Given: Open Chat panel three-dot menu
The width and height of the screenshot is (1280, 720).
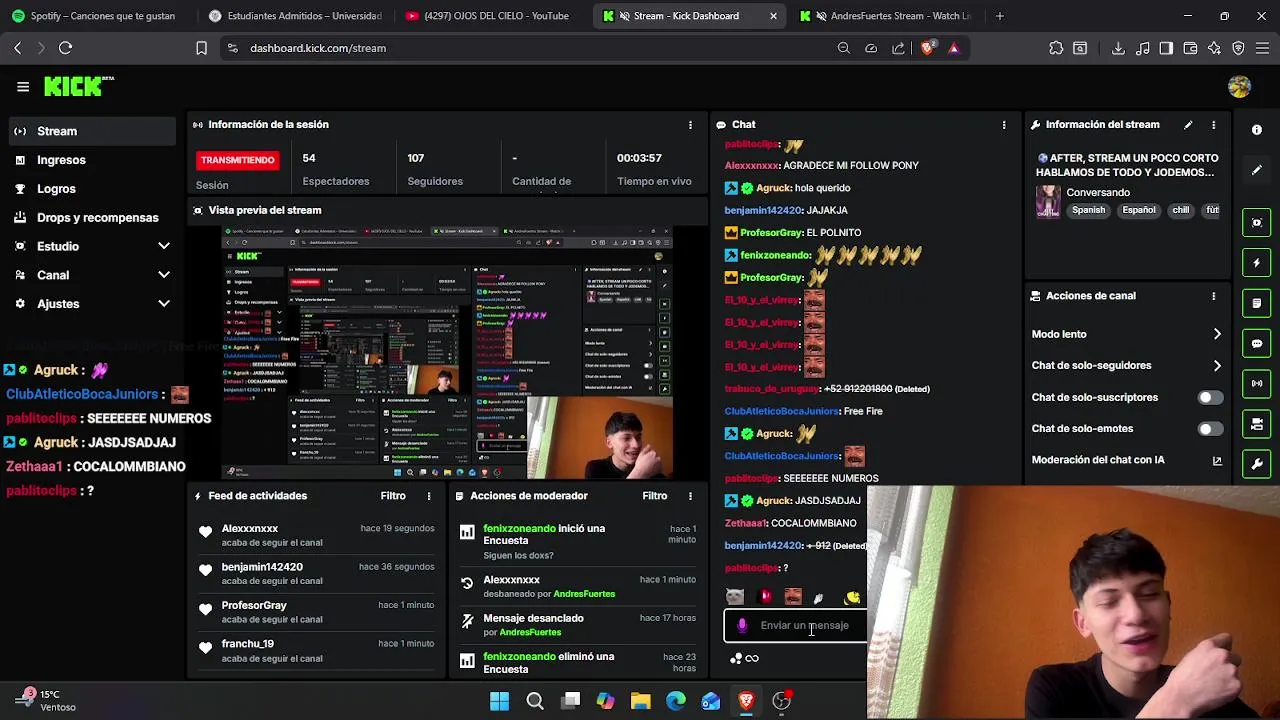Looking at the screenshot, I should coord(1004,125).
